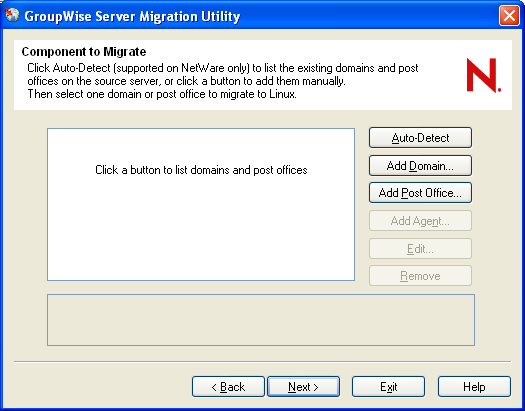The height and width of the screenshot is (411, 525).
Task: Go to the Next page
Action: click(303, 387)
